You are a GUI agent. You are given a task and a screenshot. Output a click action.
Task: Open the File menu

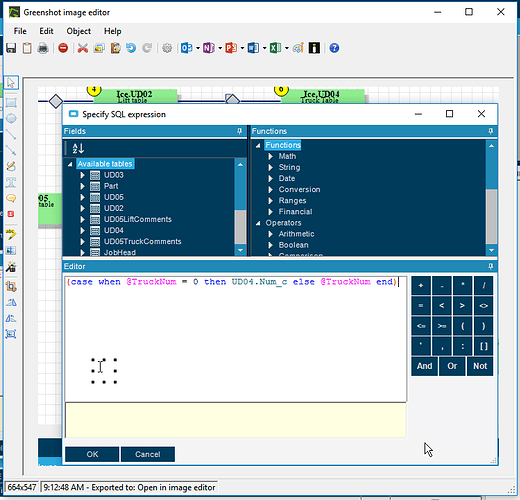(20, 31)
